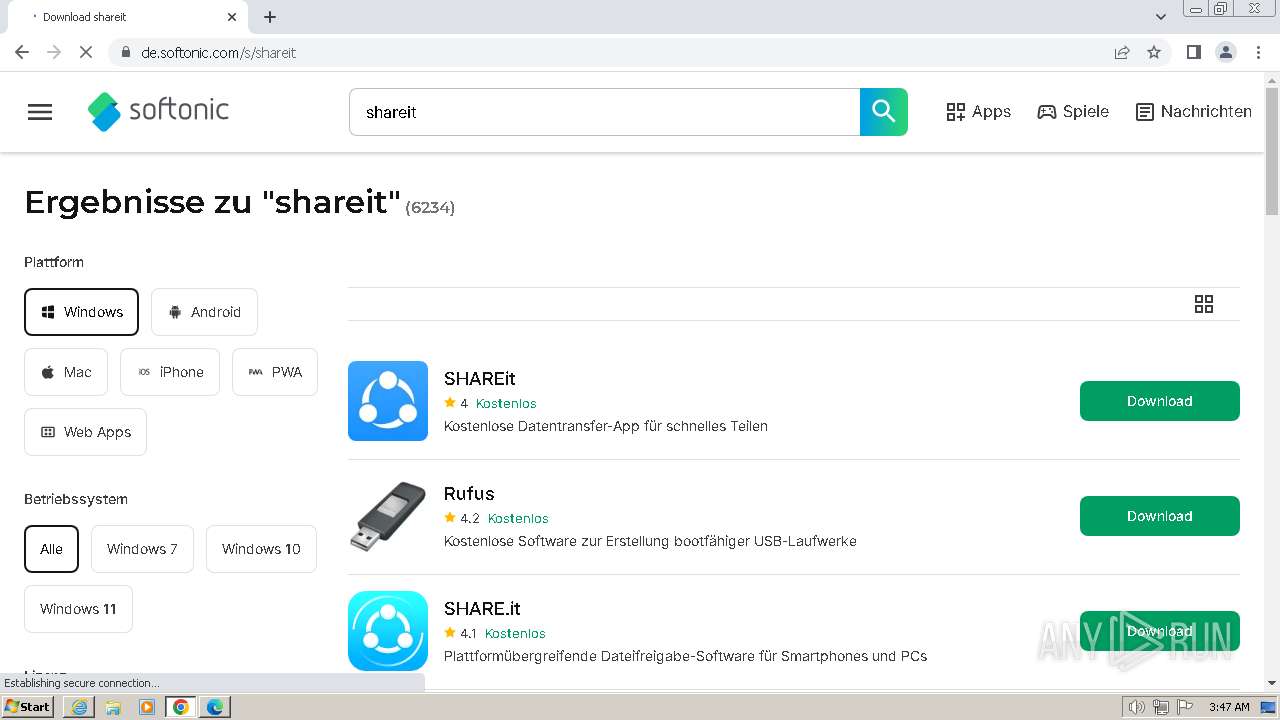Click the Softonic logo
Image resolution: width=1280 pixels, height=720 pixels.
click(x=158, y=111)
